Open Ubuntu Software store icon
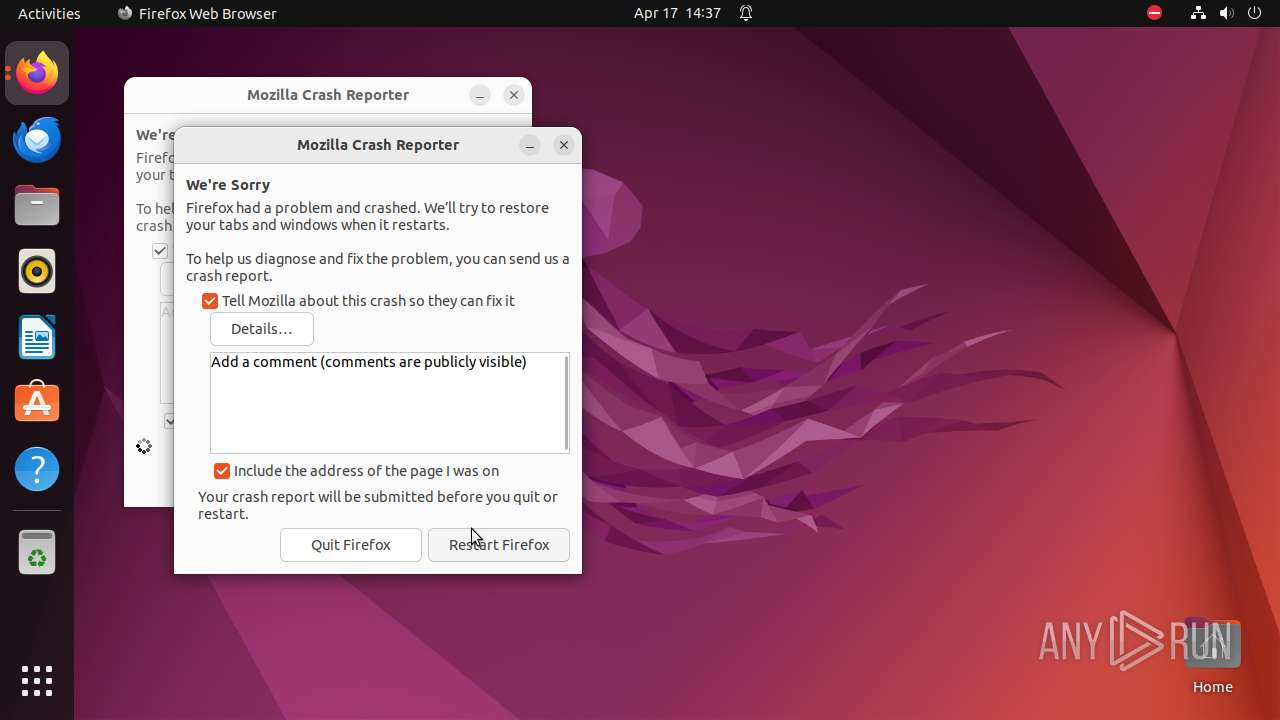 click(x=37, y=403)
